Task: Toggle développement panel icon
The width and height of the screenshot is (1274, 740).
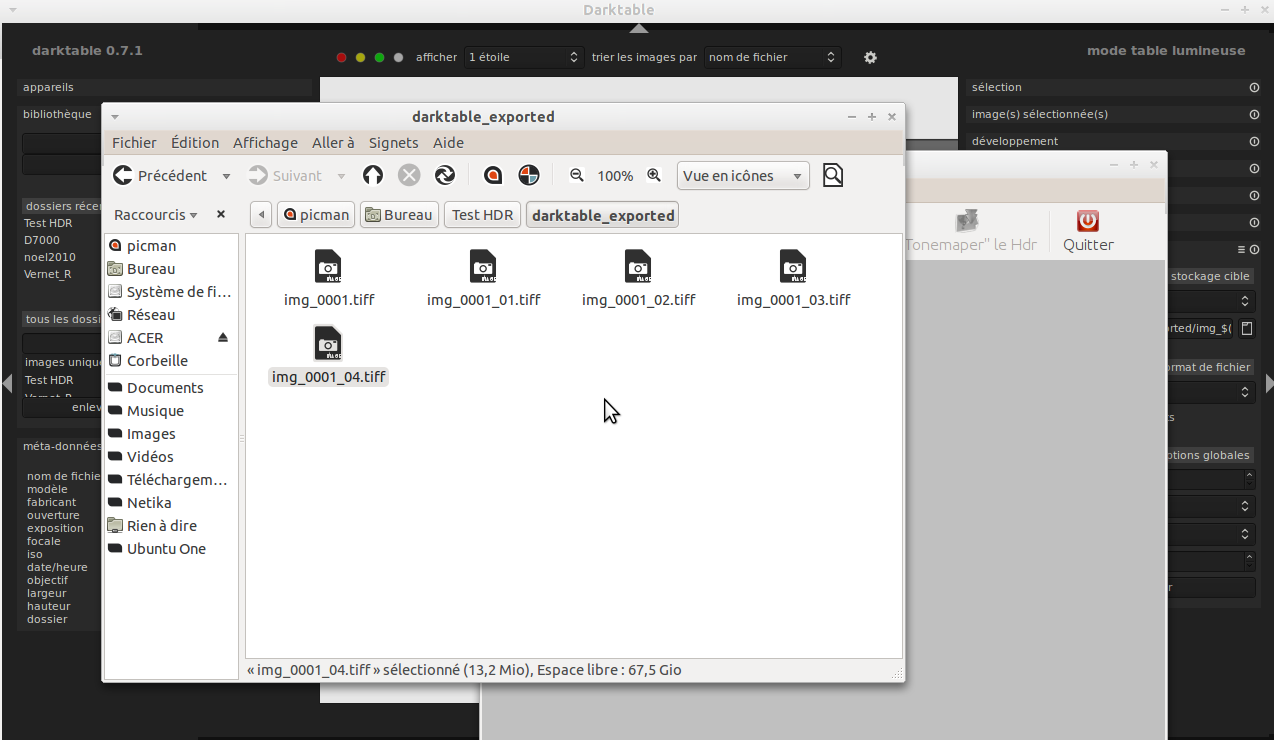Action: point(1254,141)
